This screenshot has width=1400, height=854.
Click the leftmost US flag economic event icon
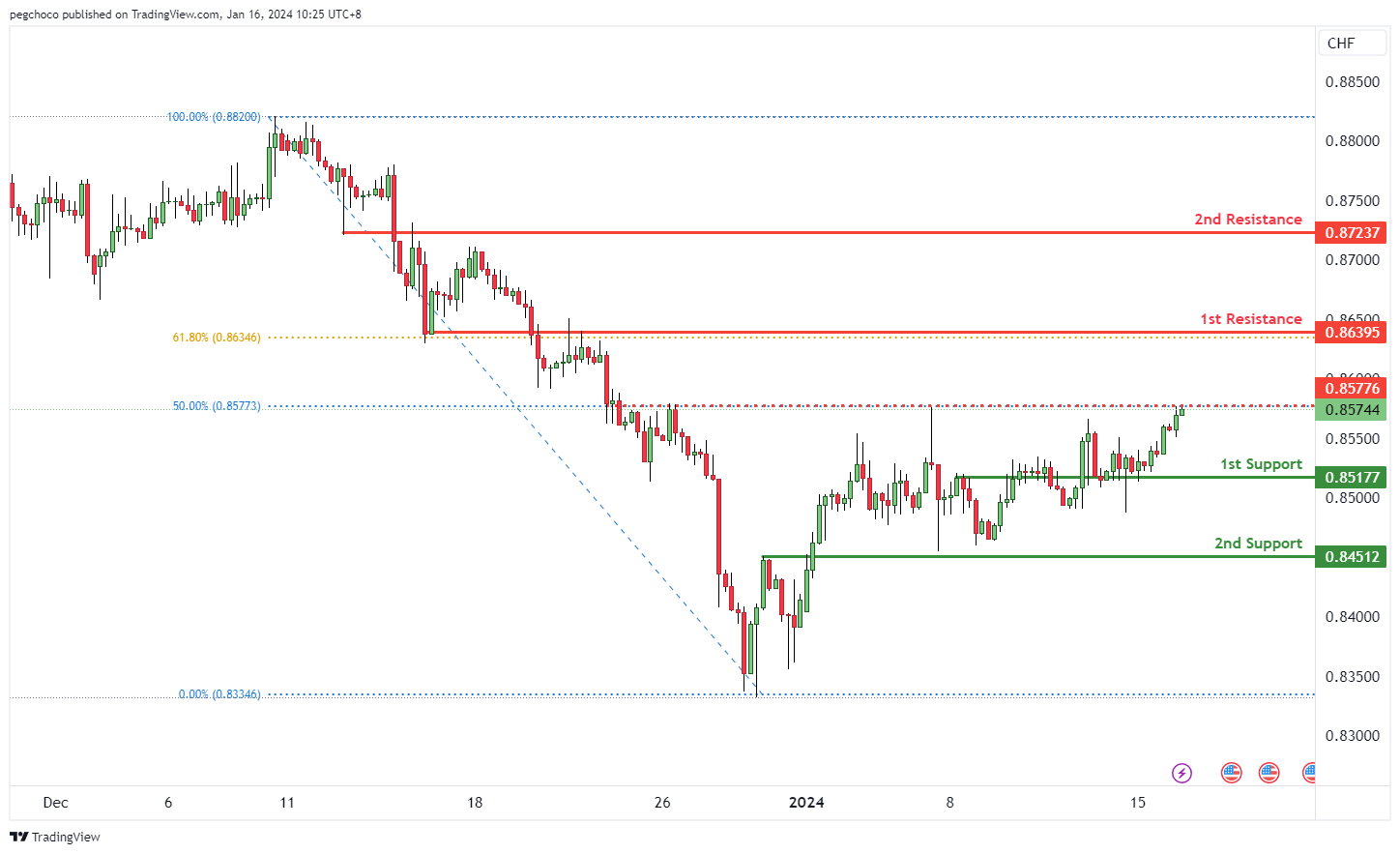pos(1231,773)
